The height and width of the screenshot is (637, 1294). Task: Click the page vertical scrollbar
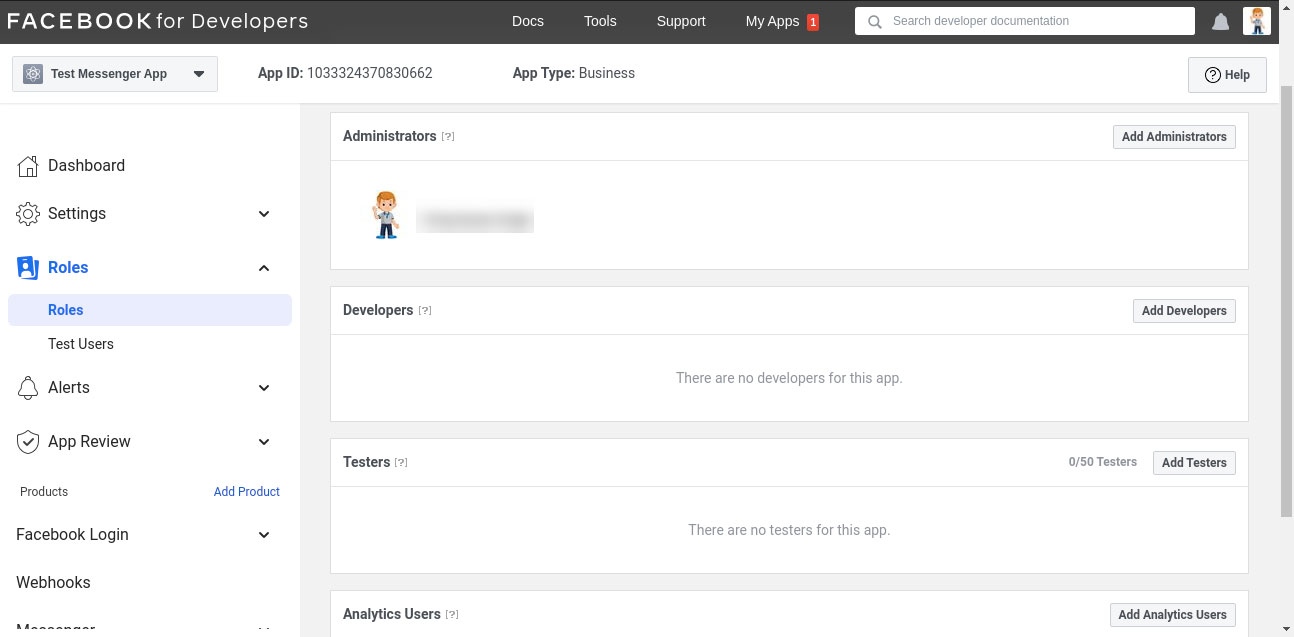[x=1287, y=300]
